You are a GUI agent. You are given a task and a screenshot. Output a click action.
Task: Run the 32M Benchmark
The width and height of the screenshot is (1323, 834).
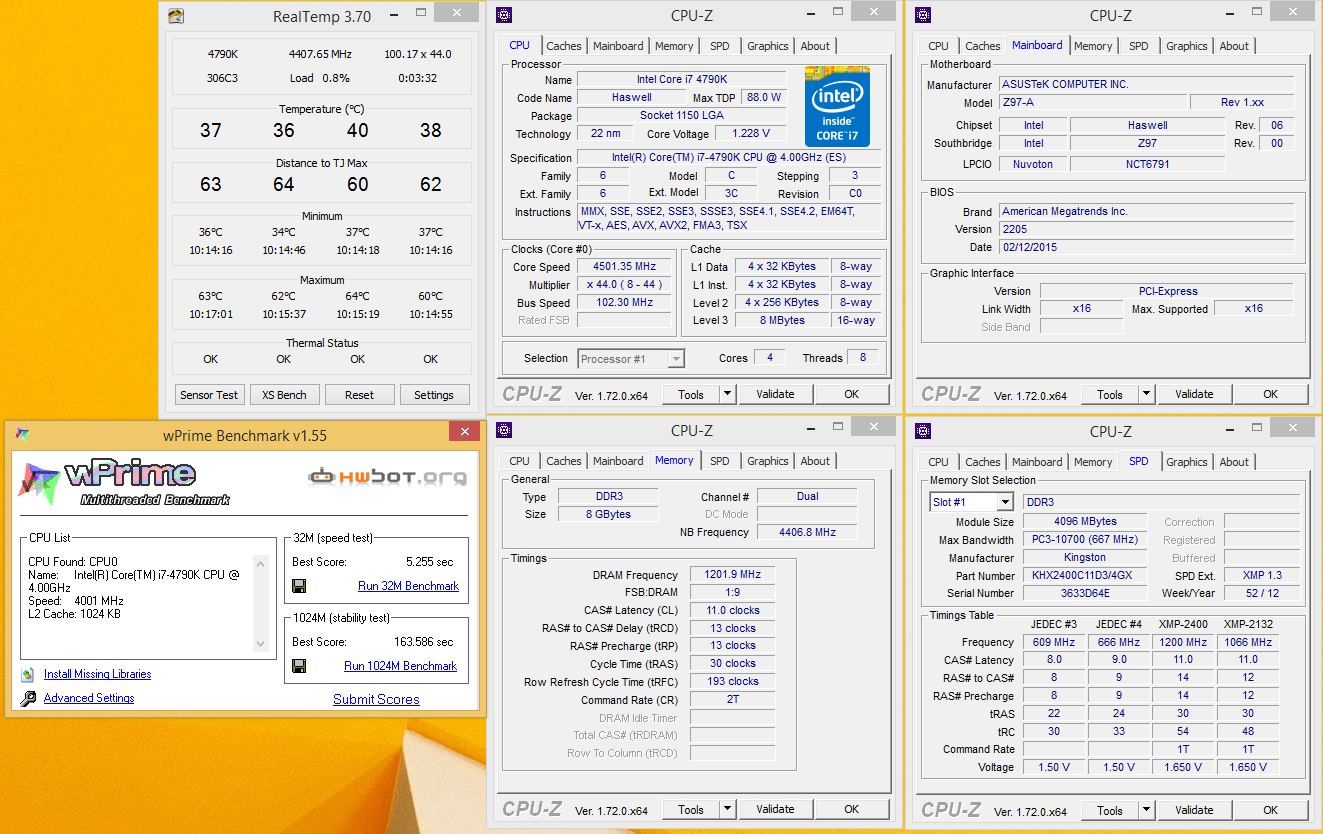click(408, 586)
